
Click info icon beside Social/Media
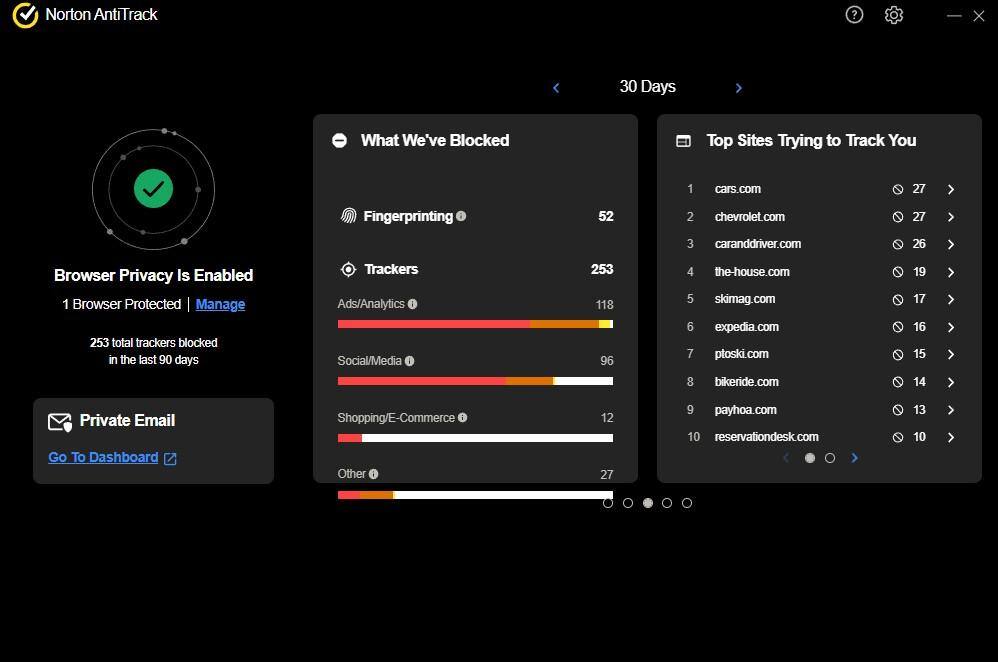pos(410,361)
